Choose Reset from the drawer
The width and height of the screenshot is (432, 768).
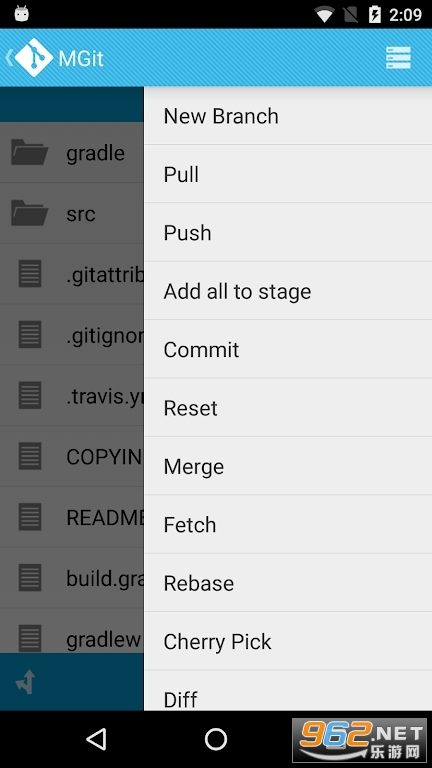[288, 408]
